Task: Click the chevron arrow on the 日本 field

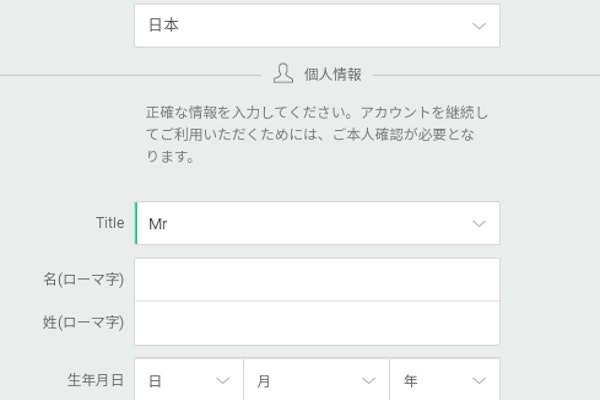Action: pos(479,26)
